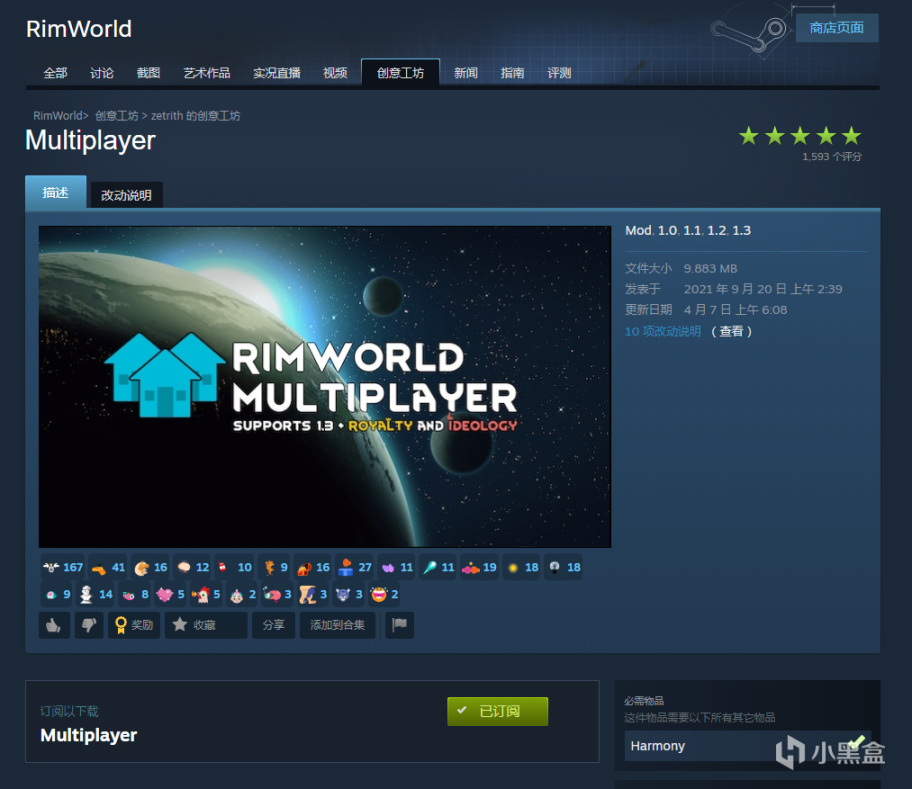Click the thumbs down rate button
Image resolution: width=912 pixels, height=789 pixels.
pyautogui.click(x=89, y=625)
